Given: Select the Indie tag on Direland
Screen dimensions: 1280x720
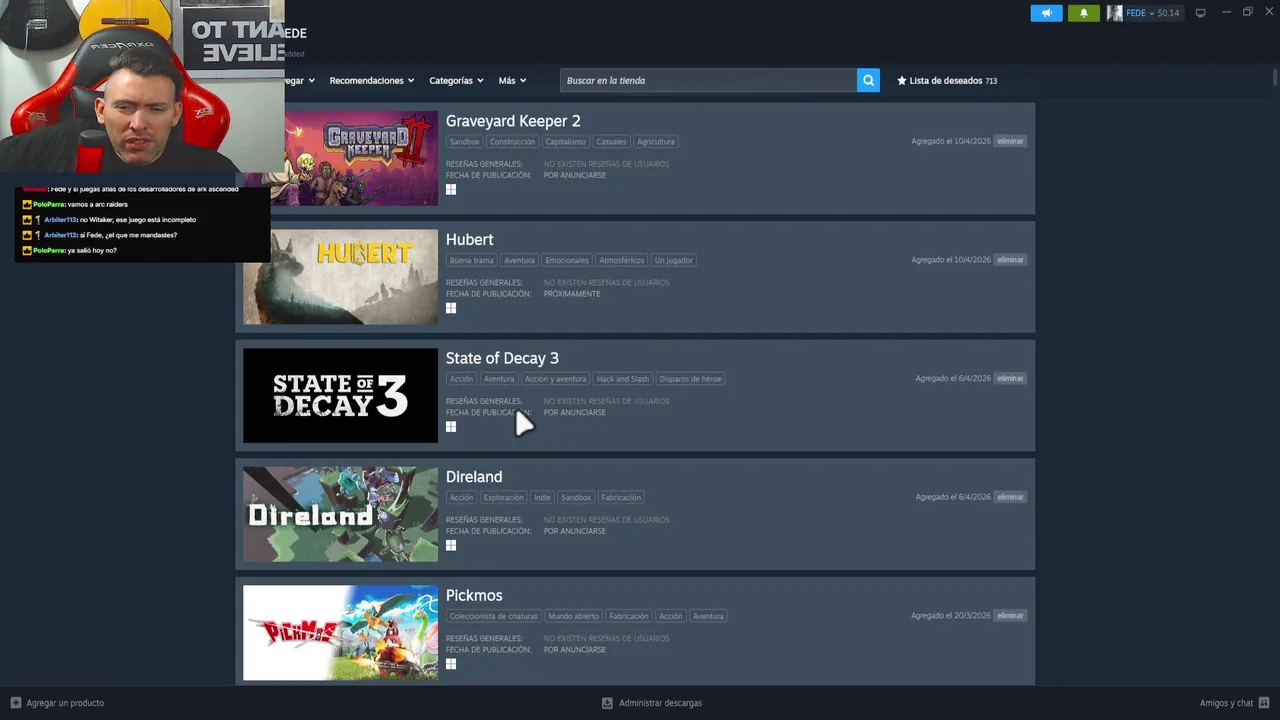Looking at the screenshot, I should 542,498.
